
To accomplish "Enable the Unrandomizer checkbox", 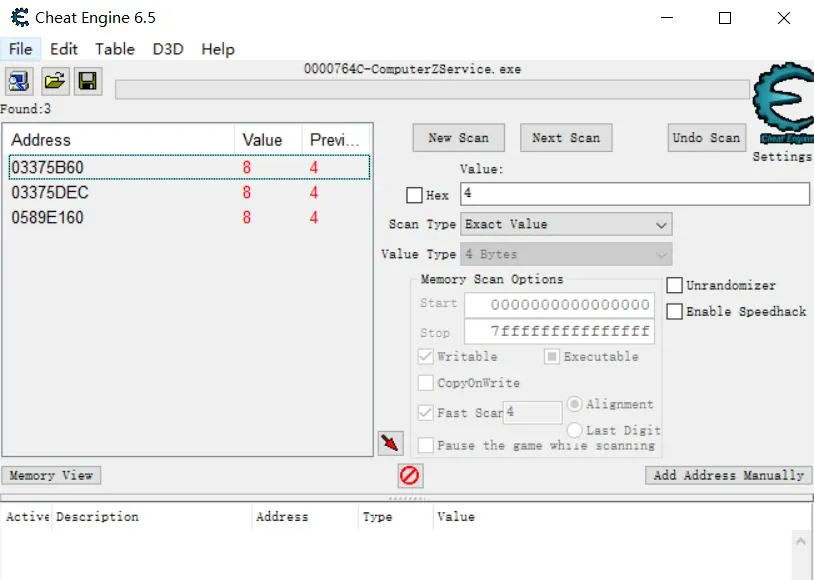I will click(674, 285).
